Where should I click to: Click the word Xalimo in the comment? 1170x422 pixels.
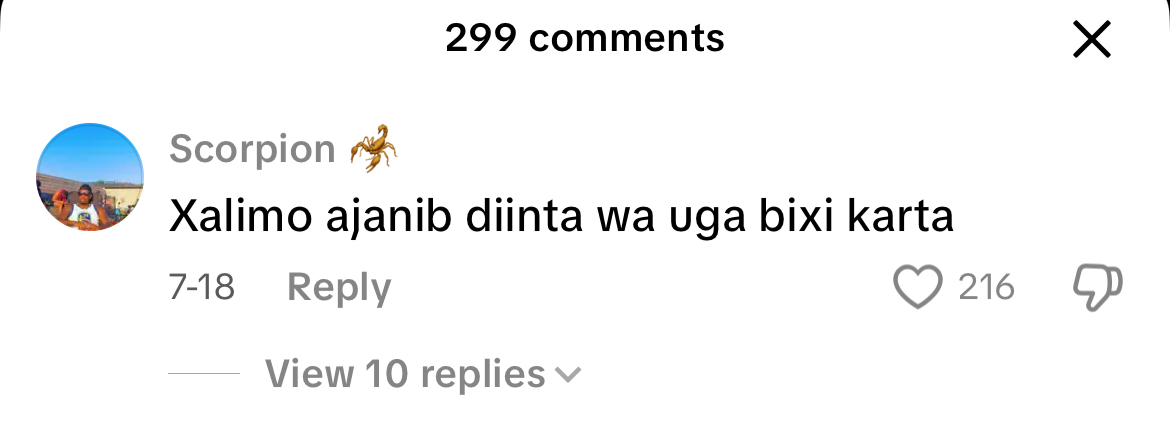coord(241,218)
